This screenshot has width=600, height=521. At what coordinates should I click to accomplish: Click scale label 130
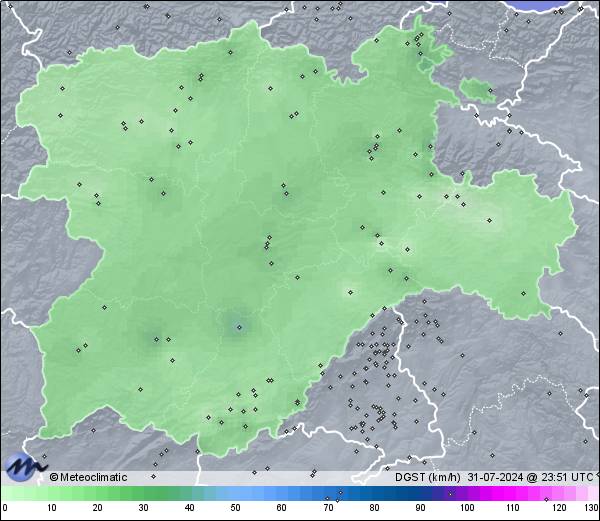(x=592, y=508)
